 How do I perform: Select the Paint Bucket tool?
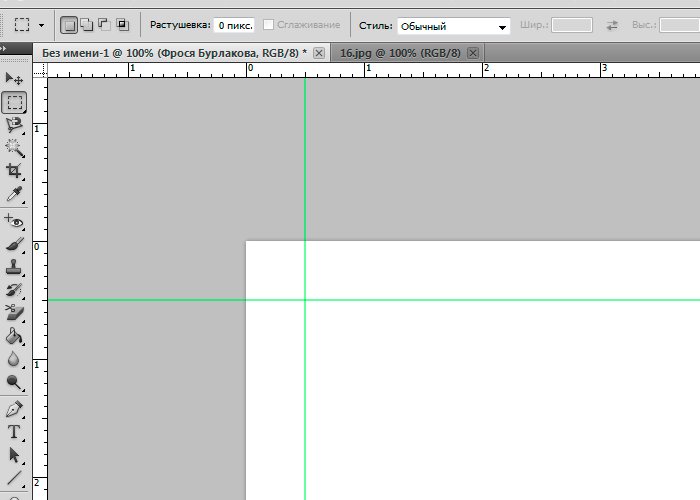pyautogui.click(x=14, y=336)
